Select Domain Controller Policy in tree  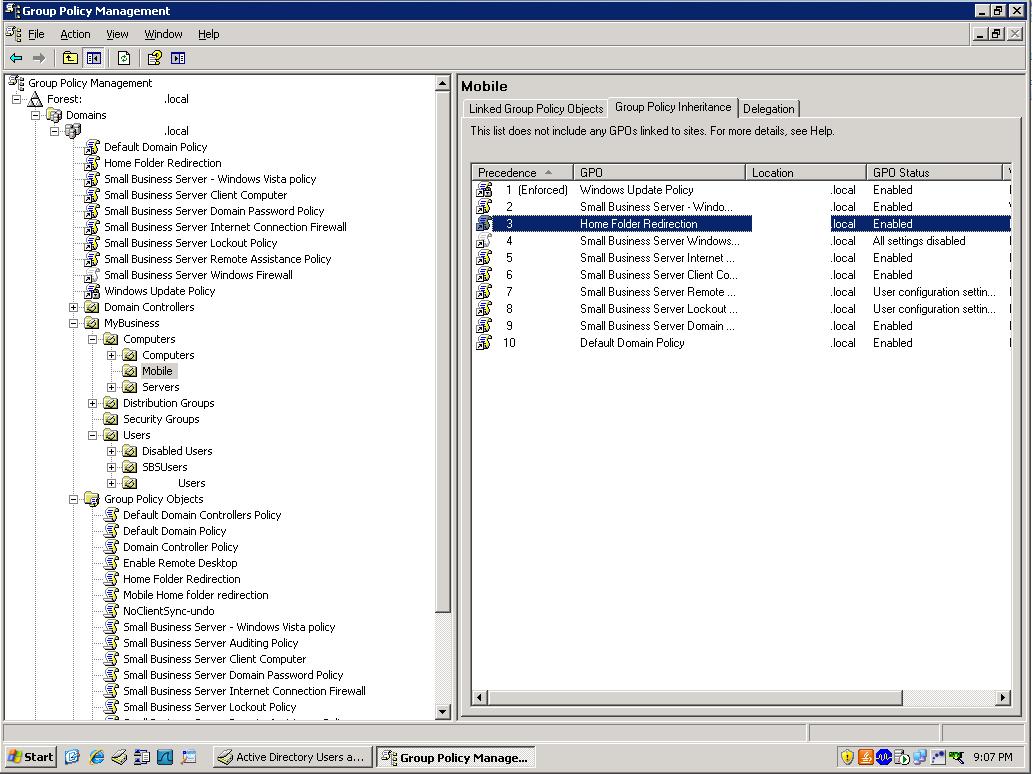(x=180, y=547)
